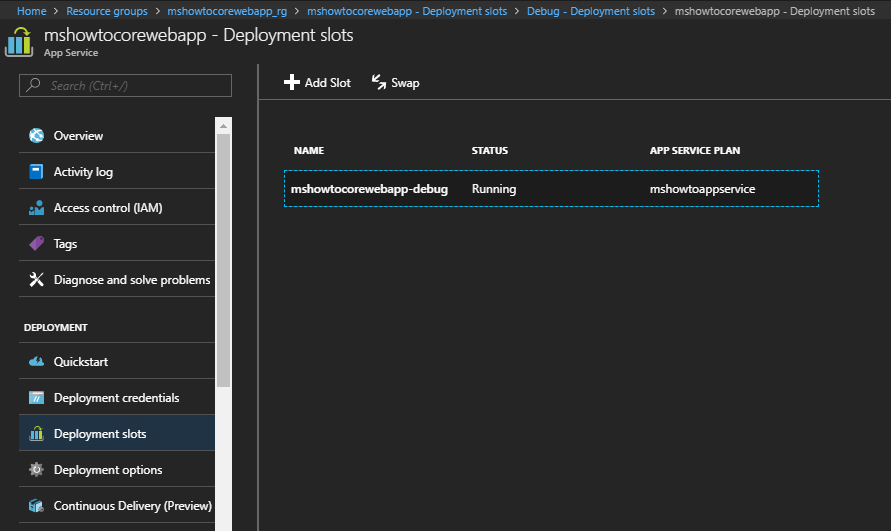Click the Swap button label
Screen dimensions: 891x531
pyautogui.click(x=405, y=83)
